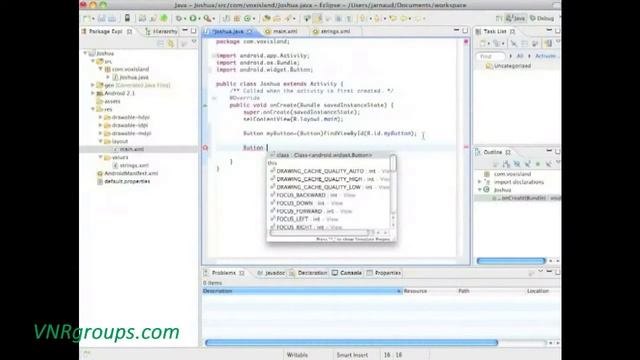Select default.properties file
Viewport: 640px width, 360px height.
pos(123,181)
